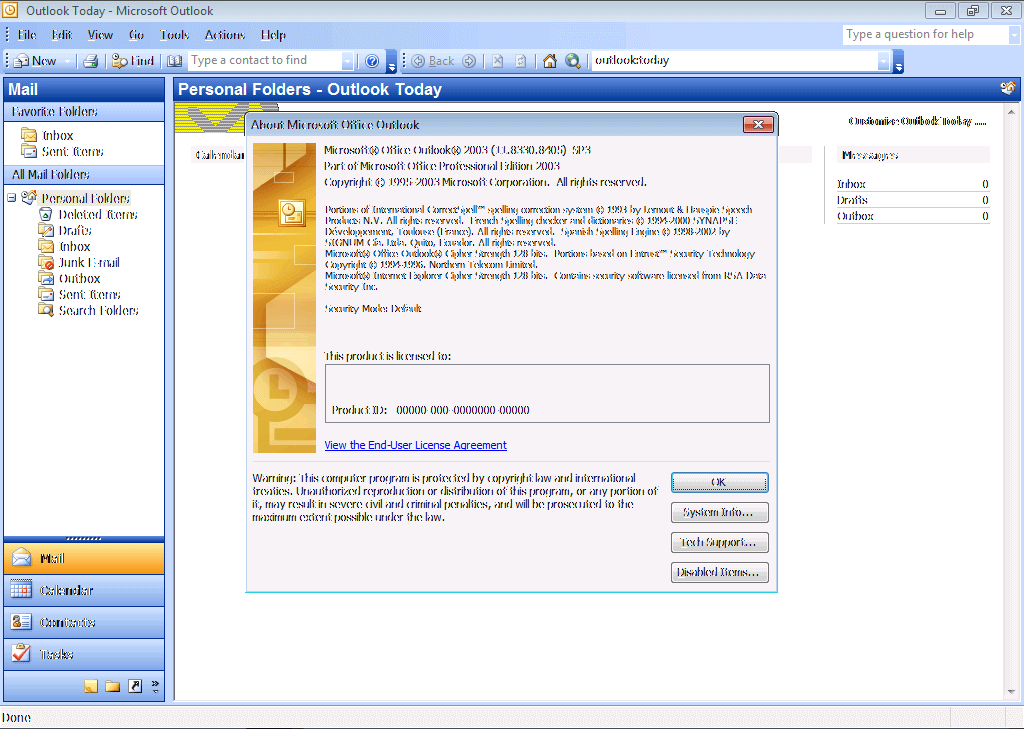The image size is (1024, 729).
Task: Click the Help question mark icon
Action: (x=372, y=61)
